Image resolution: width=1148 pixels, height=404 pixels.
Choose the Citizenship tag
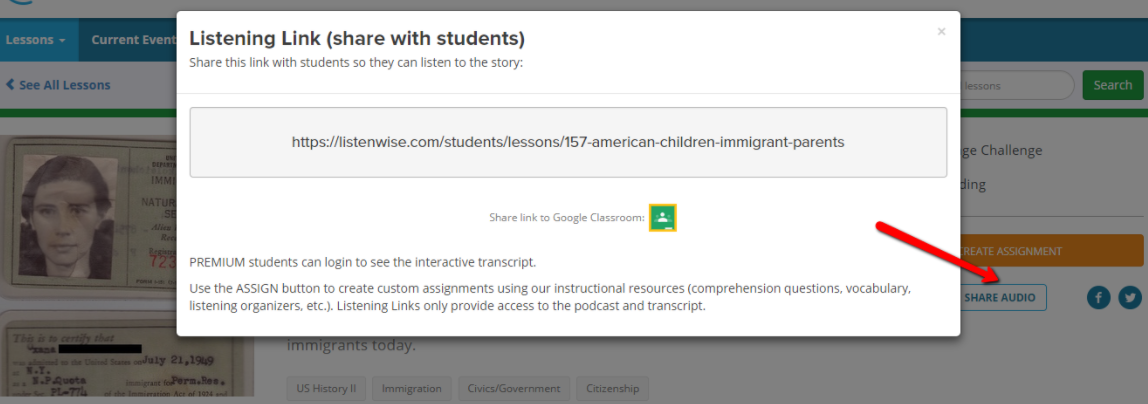tap(612, 388)
